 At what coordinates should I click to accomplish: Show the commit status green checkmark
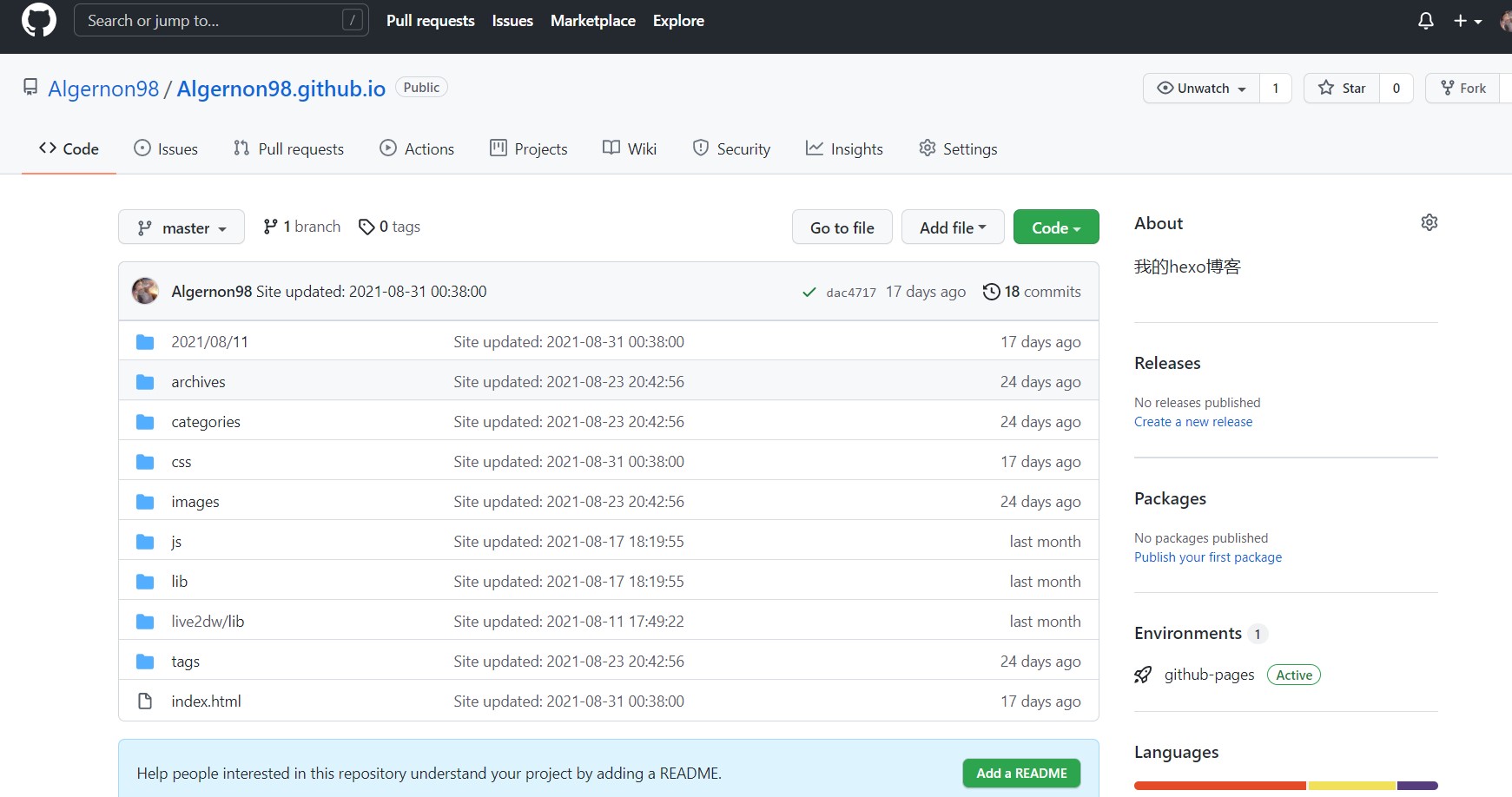(809, 293)
